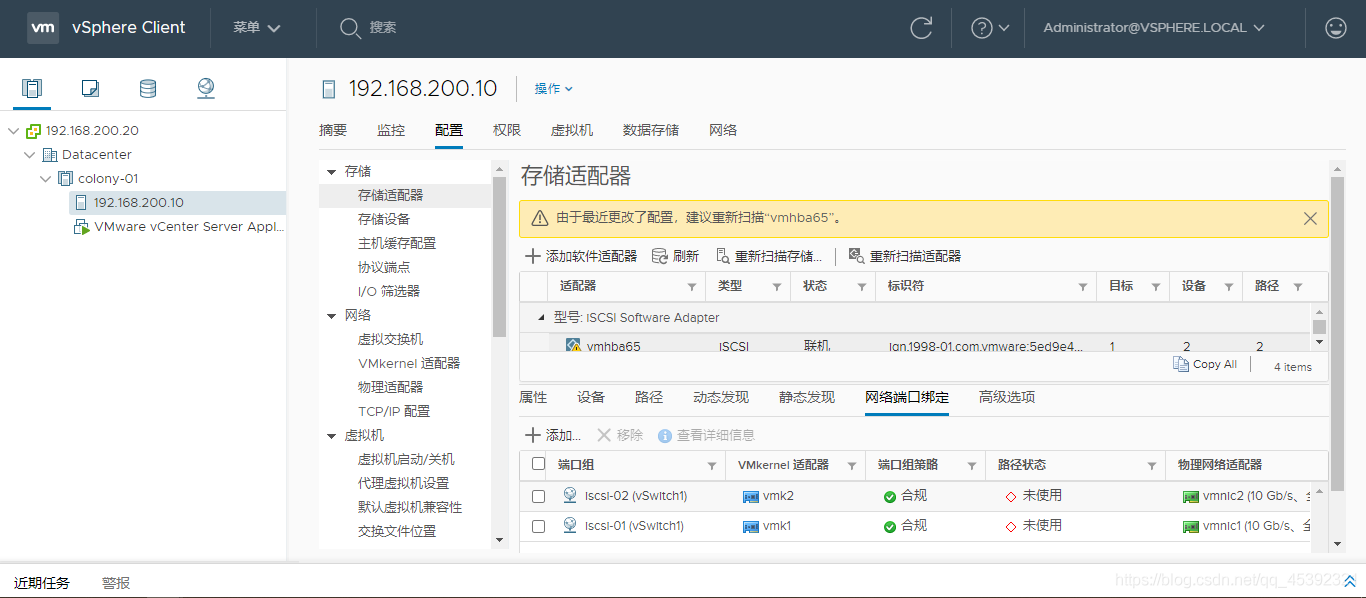Open the VMs and Templates inventory view
The width and height of the screenshot is (1366, 598).
click(90, 89)
